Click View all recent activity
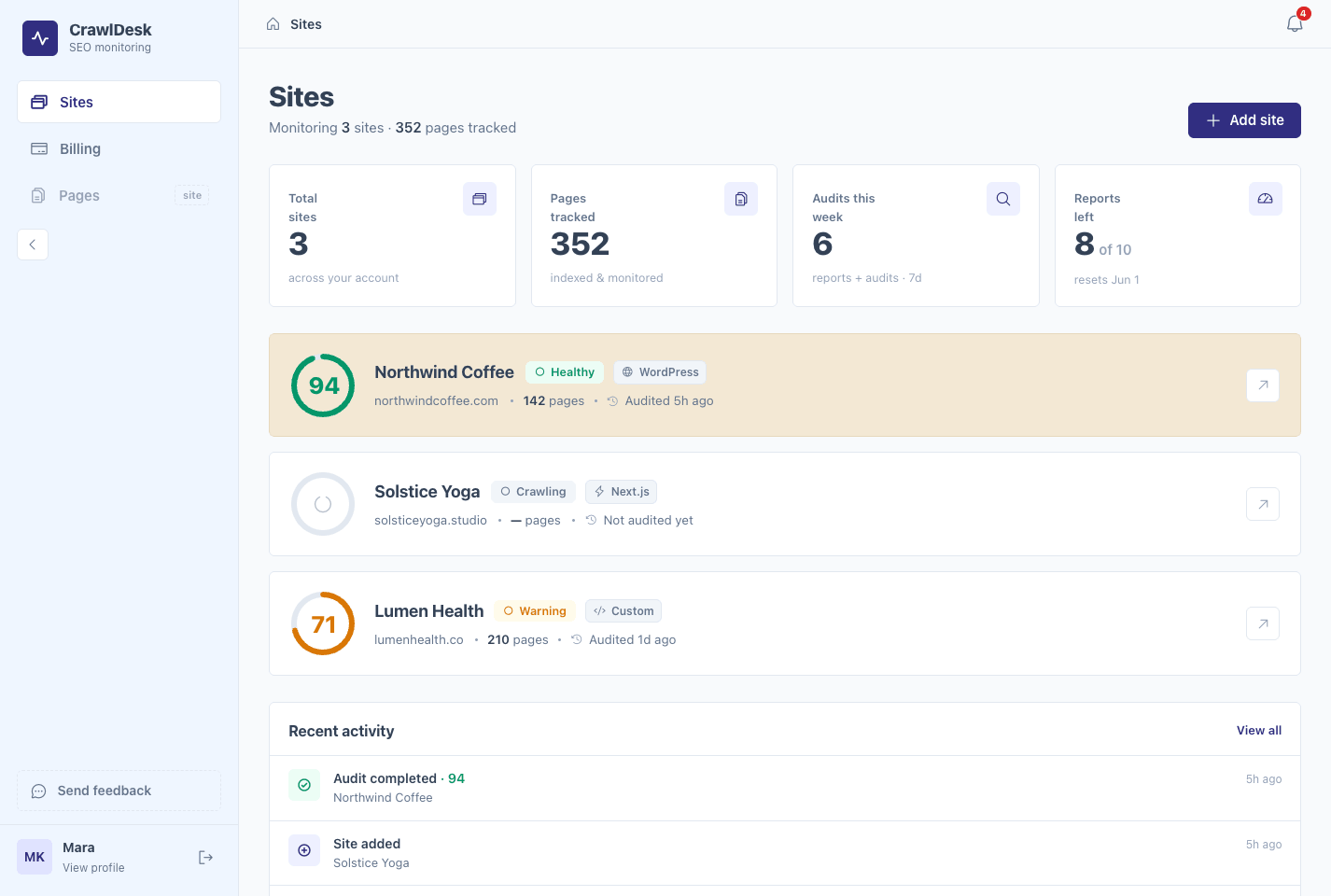The height and width of the screenshot is (896, 1331). point(1259,731)
